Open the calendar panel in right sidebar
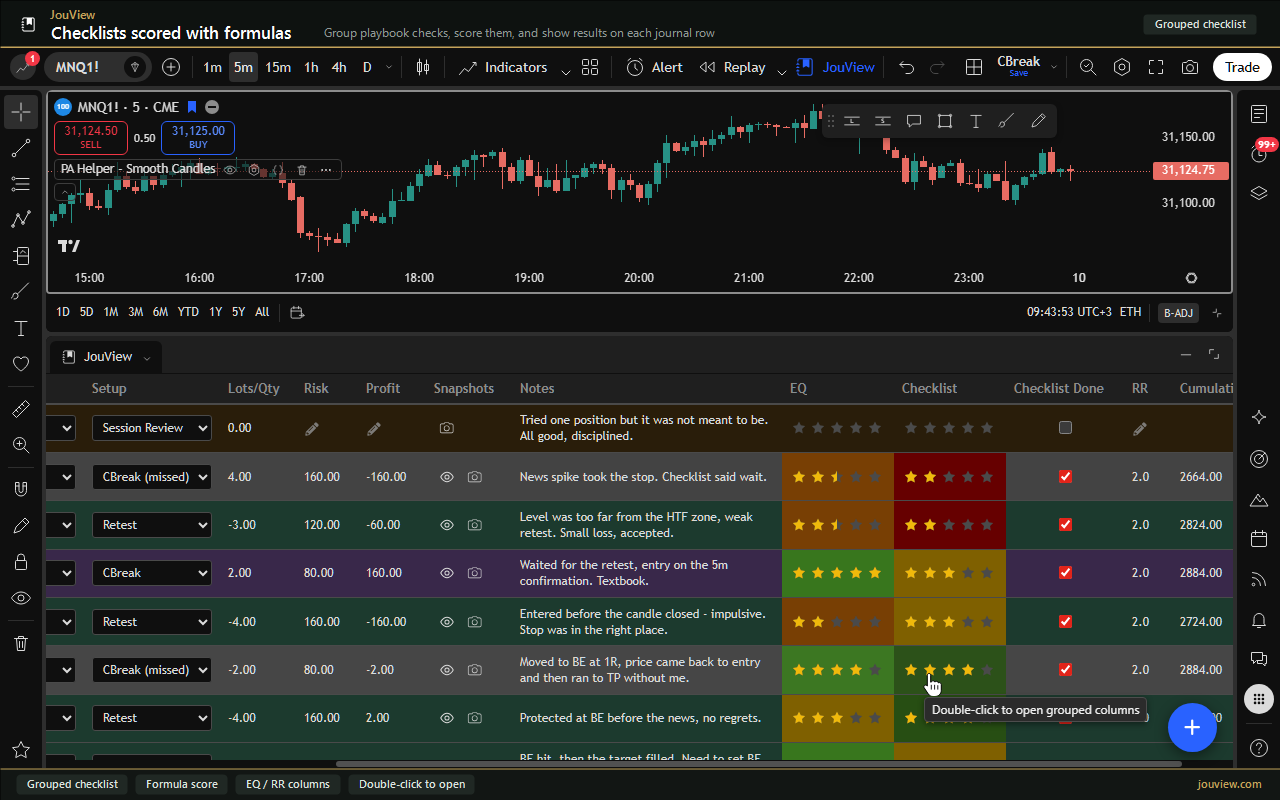 coord(1259,539)
